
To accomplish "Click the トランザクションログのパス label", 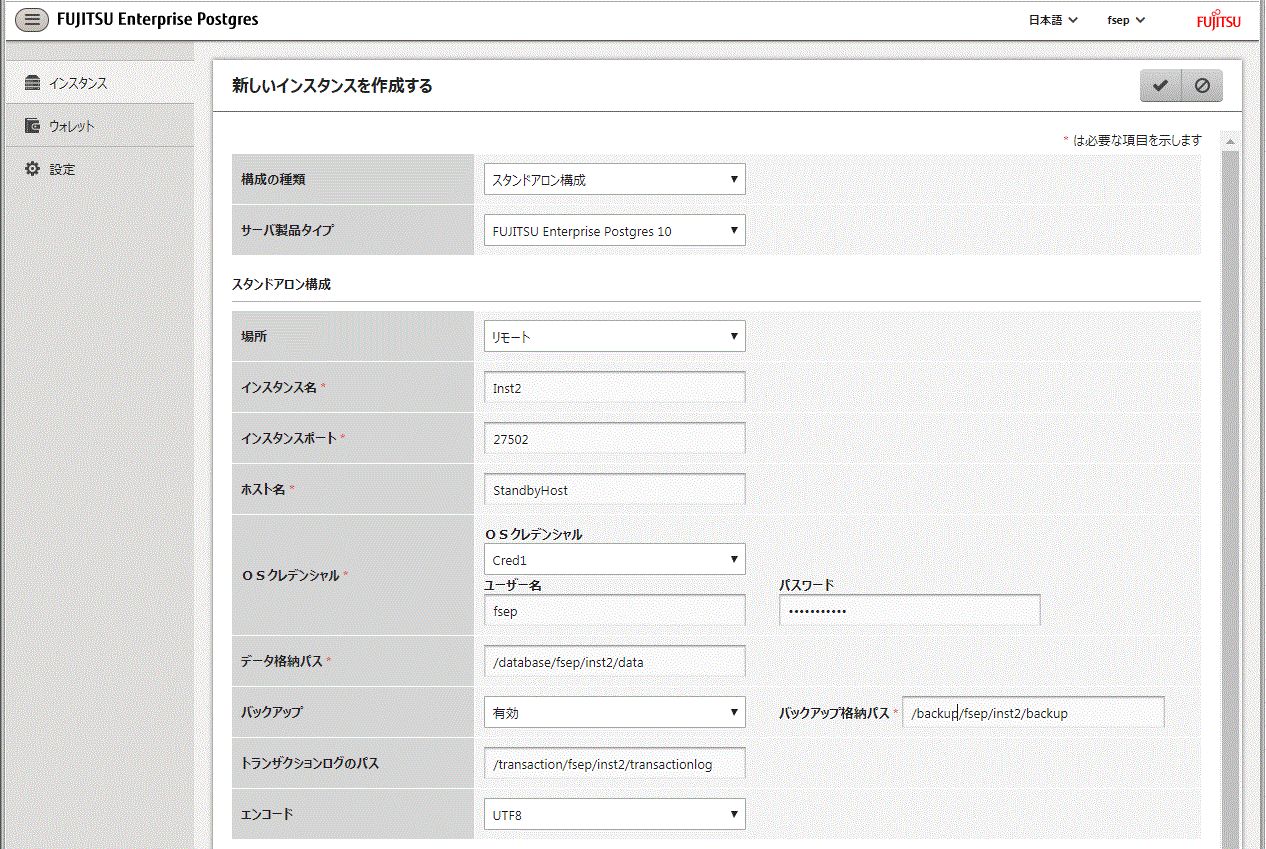I will [x=310, y=764].
